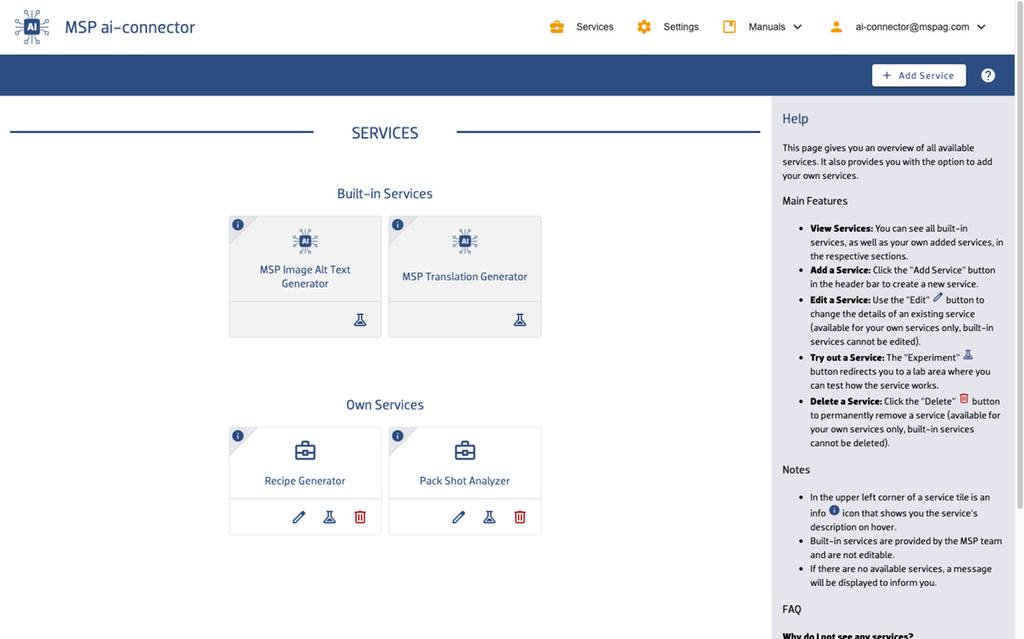1024x639 pixels.
Task: Expand the Manuals dropdown menu
Action: point(763,27)
